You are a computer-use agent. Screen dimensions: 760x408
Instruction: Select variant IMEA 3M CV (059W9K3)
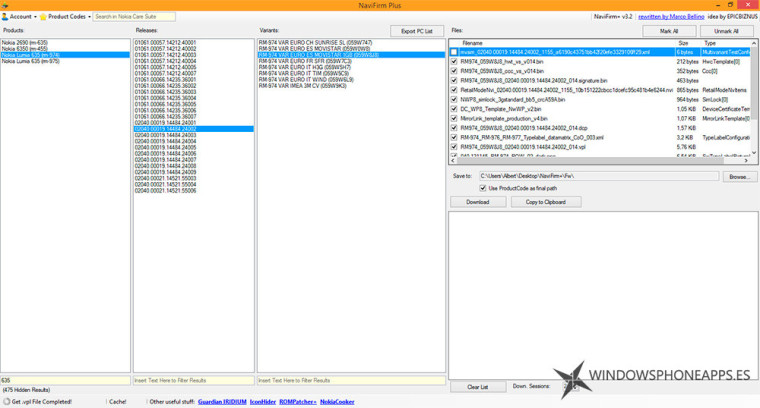click(351, 86)
